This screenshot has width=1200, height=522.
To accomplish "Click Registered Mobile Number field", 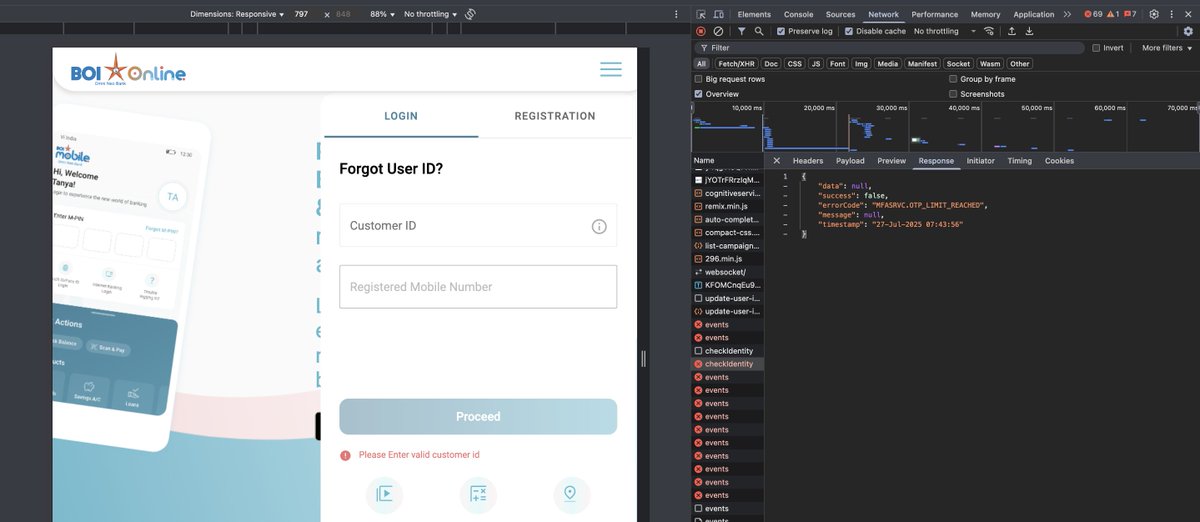I will pos(478,287).
